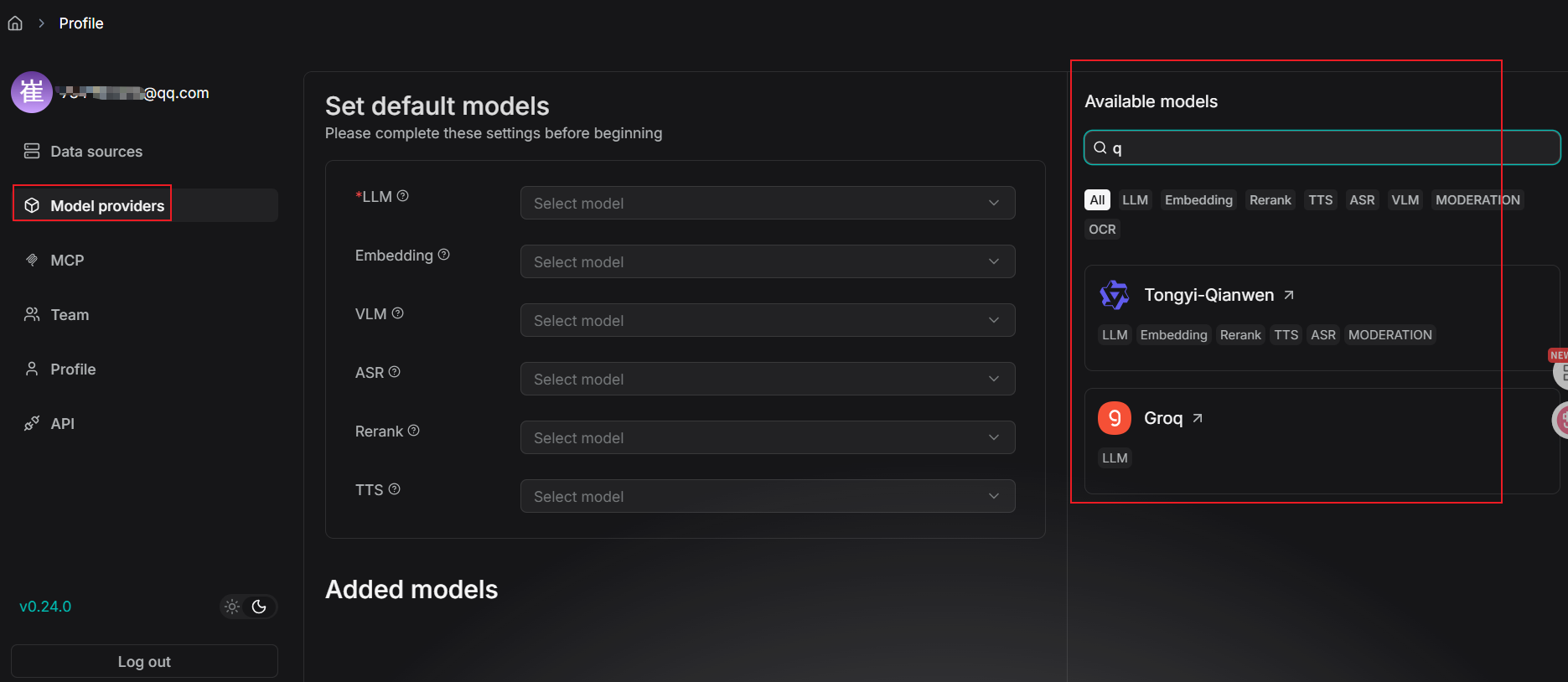Image resolution: width=1568 pixels, height=682 pixels.
Task: Click the ASR tag on Tongyi-Qianwen card
Action: coord(1323,335)
